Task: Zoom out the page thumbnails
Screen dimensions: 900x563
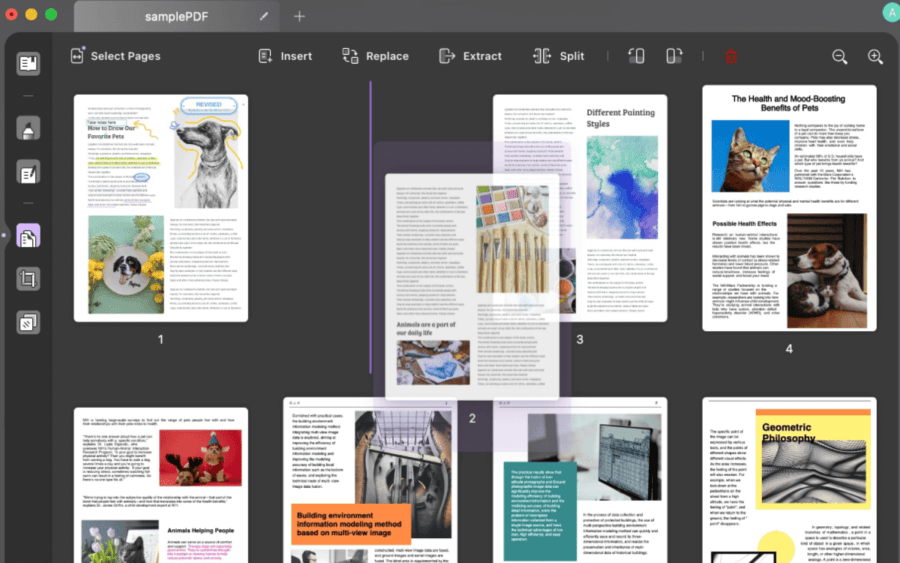Action: click(x=840, y=56)
